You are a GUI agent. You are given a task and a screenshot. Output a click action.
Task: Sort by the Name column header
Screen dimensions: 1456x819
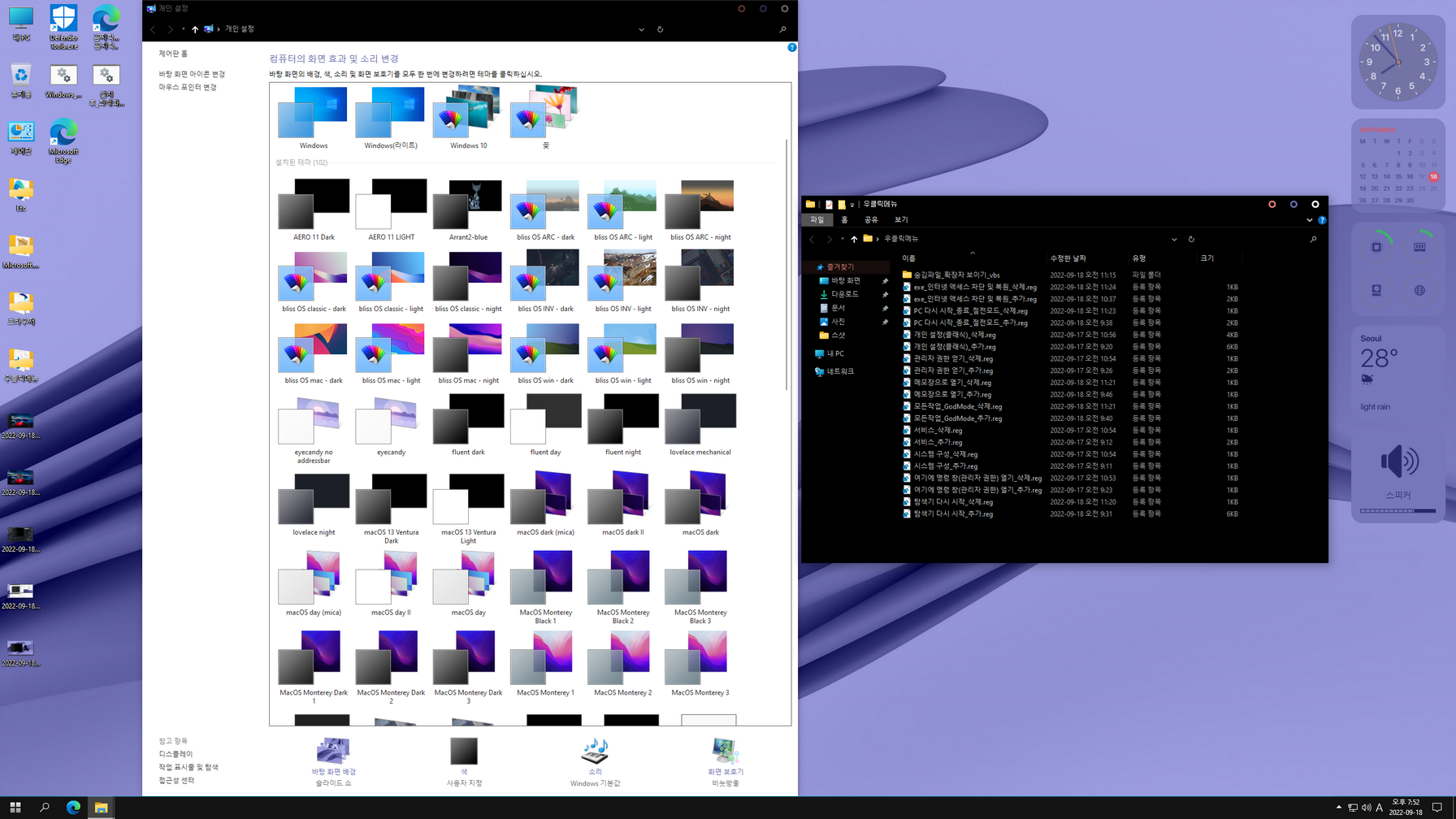[x=971, y=258]
